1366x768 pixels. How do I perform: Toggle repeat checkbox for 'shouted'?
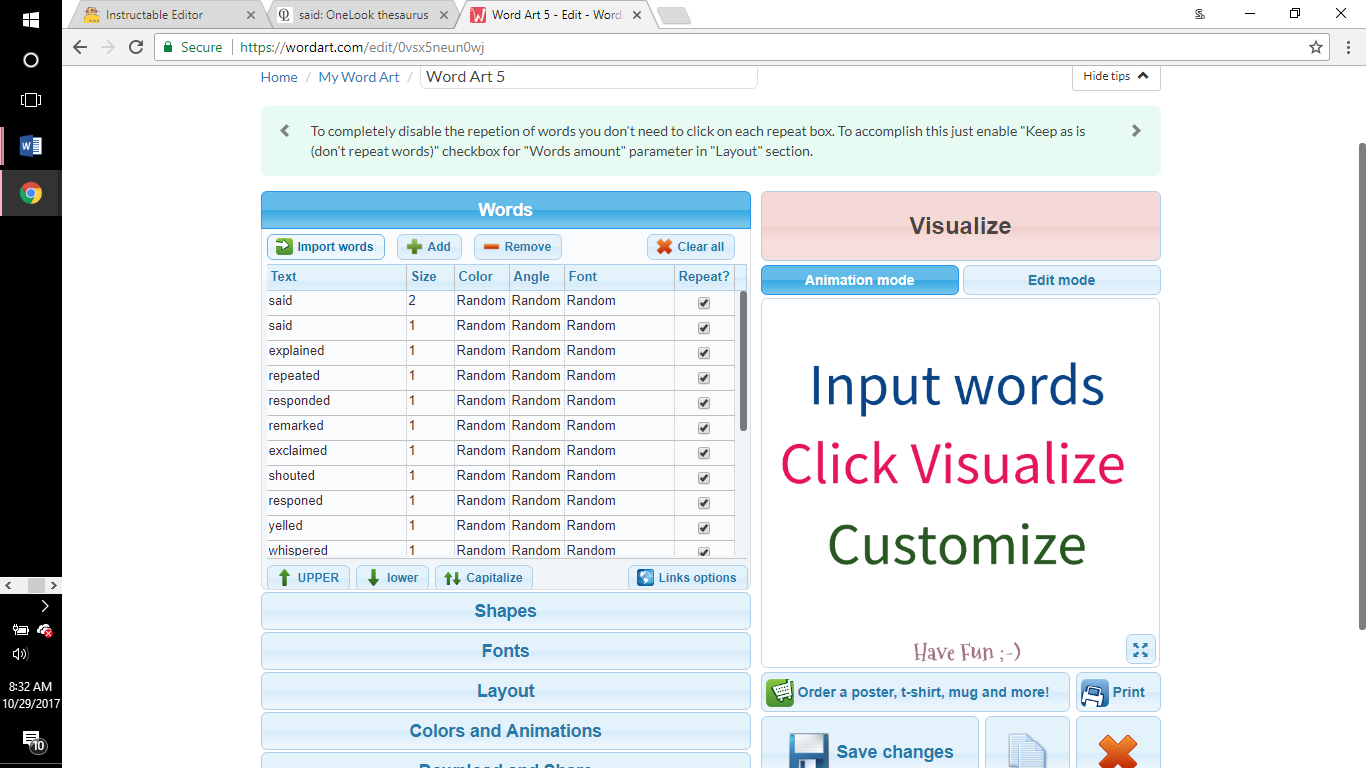(x=704, y=478)
